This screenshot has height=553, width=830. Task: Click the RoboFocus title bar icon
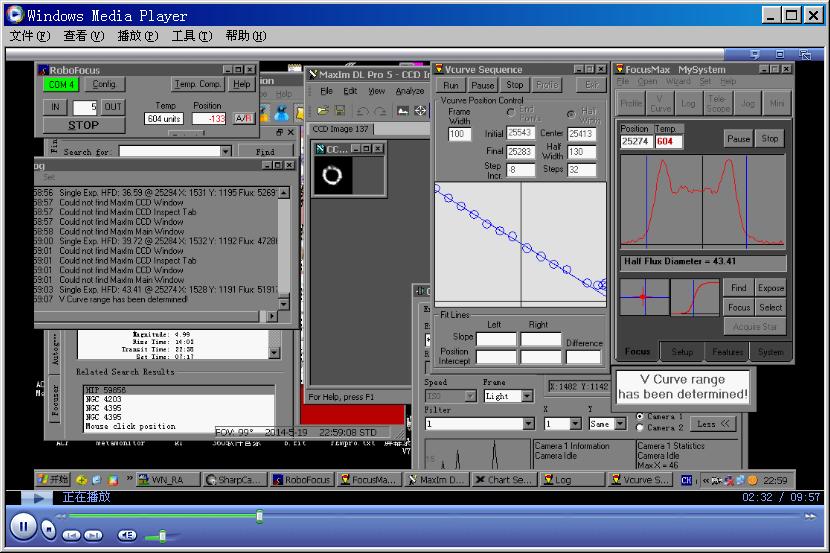43,70
